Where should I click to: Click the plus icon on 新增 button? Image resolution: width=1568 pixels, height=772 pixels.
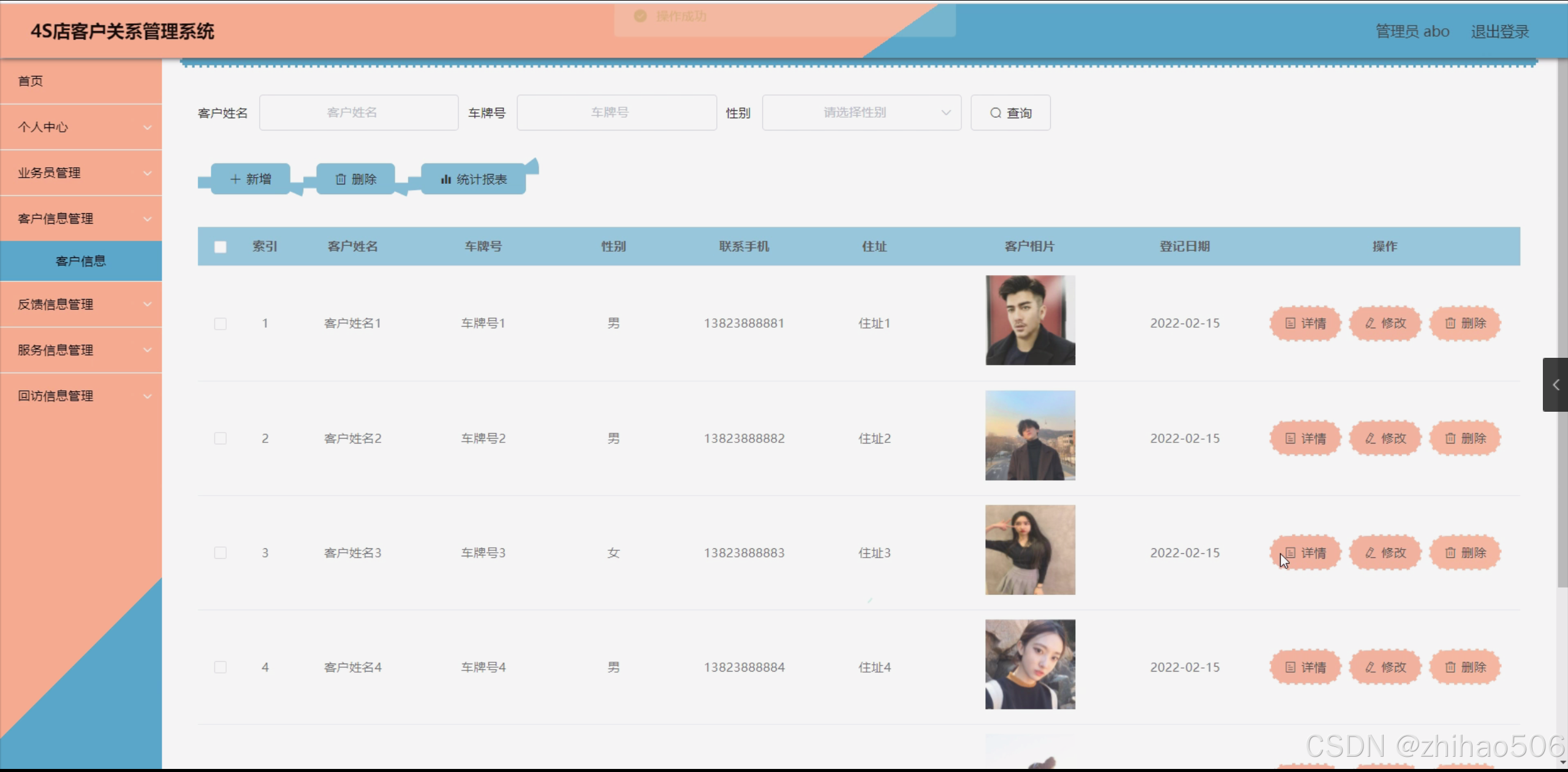point(235,179)
